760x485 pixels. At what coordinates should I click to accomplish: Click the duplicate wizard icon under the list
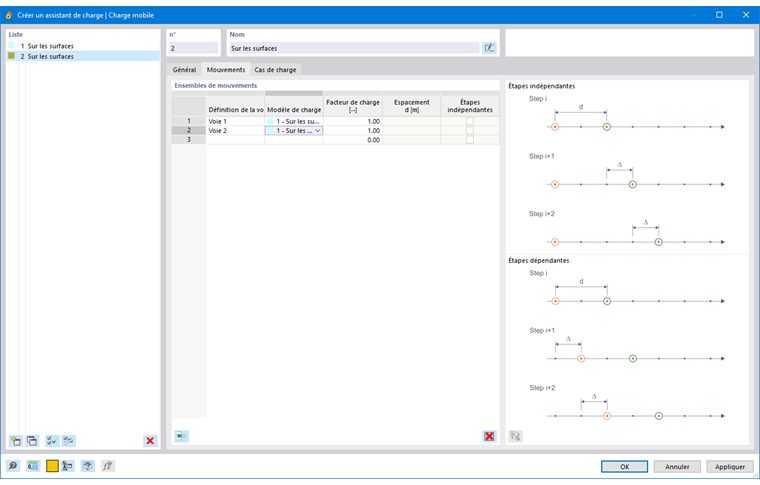coord(32,440)
